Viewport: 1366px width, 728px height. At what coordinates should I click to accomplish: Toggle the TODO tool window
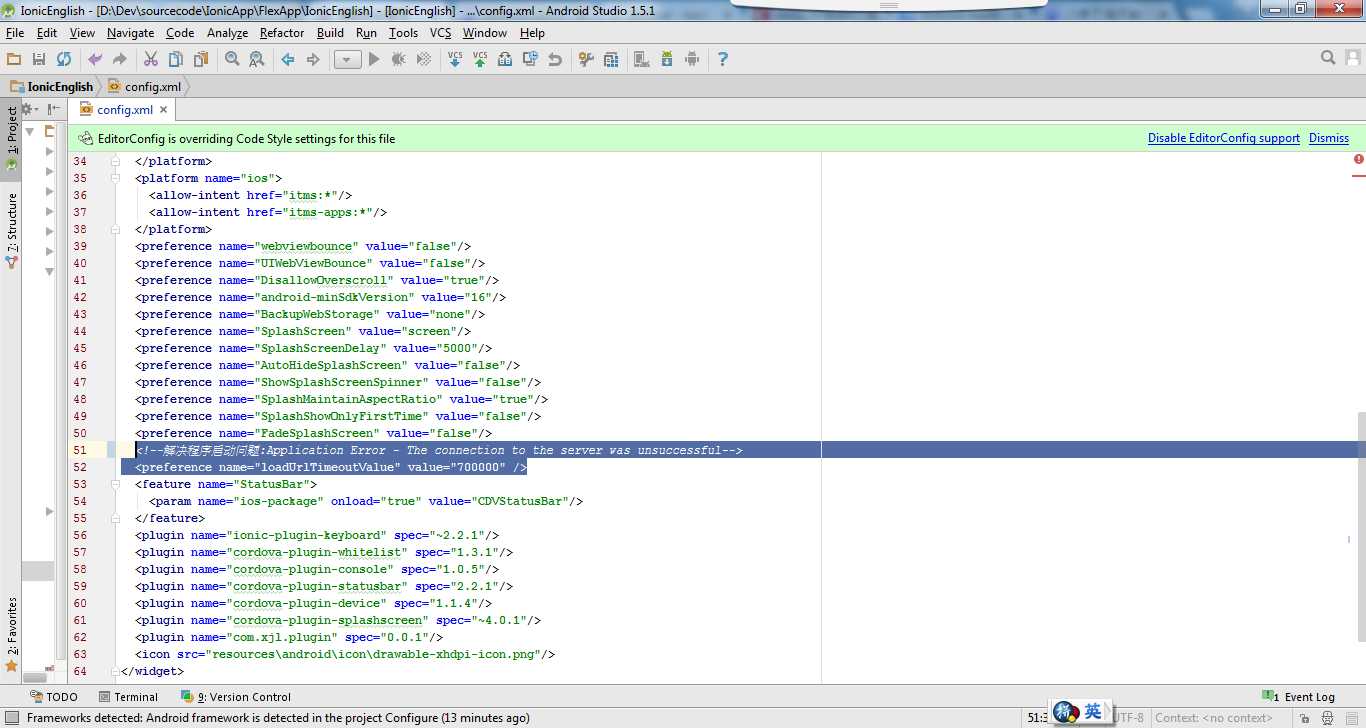point(53,697)
